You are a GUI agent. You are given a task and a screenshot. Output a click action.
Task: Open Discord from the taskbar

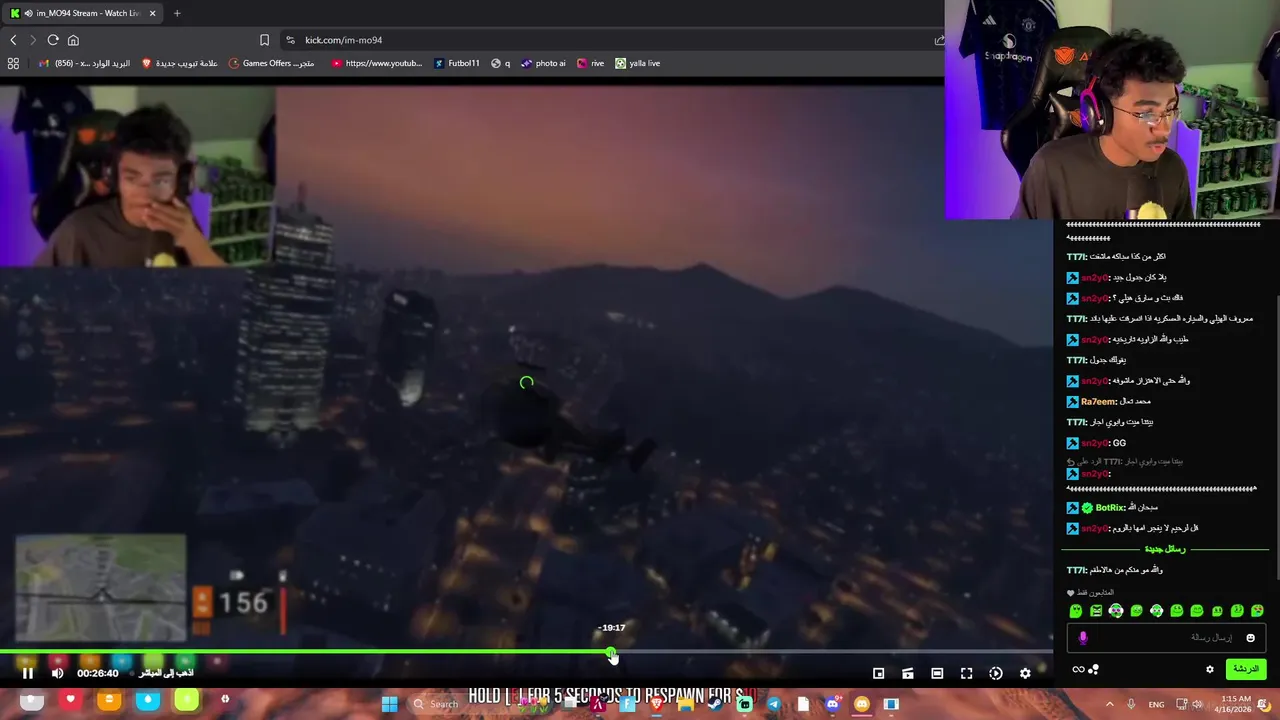coord(833,704)
